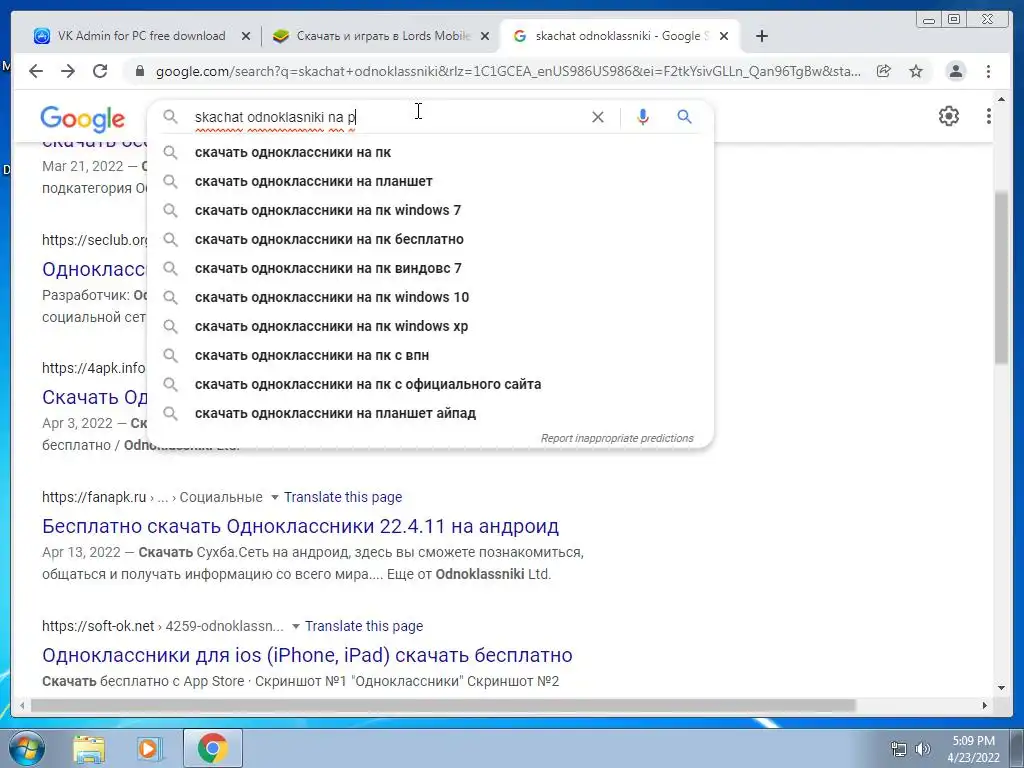The image size is (1024, 768).
Task: Open the https://fanapk.ru breadcrumb URL
Action: (94, 498)
